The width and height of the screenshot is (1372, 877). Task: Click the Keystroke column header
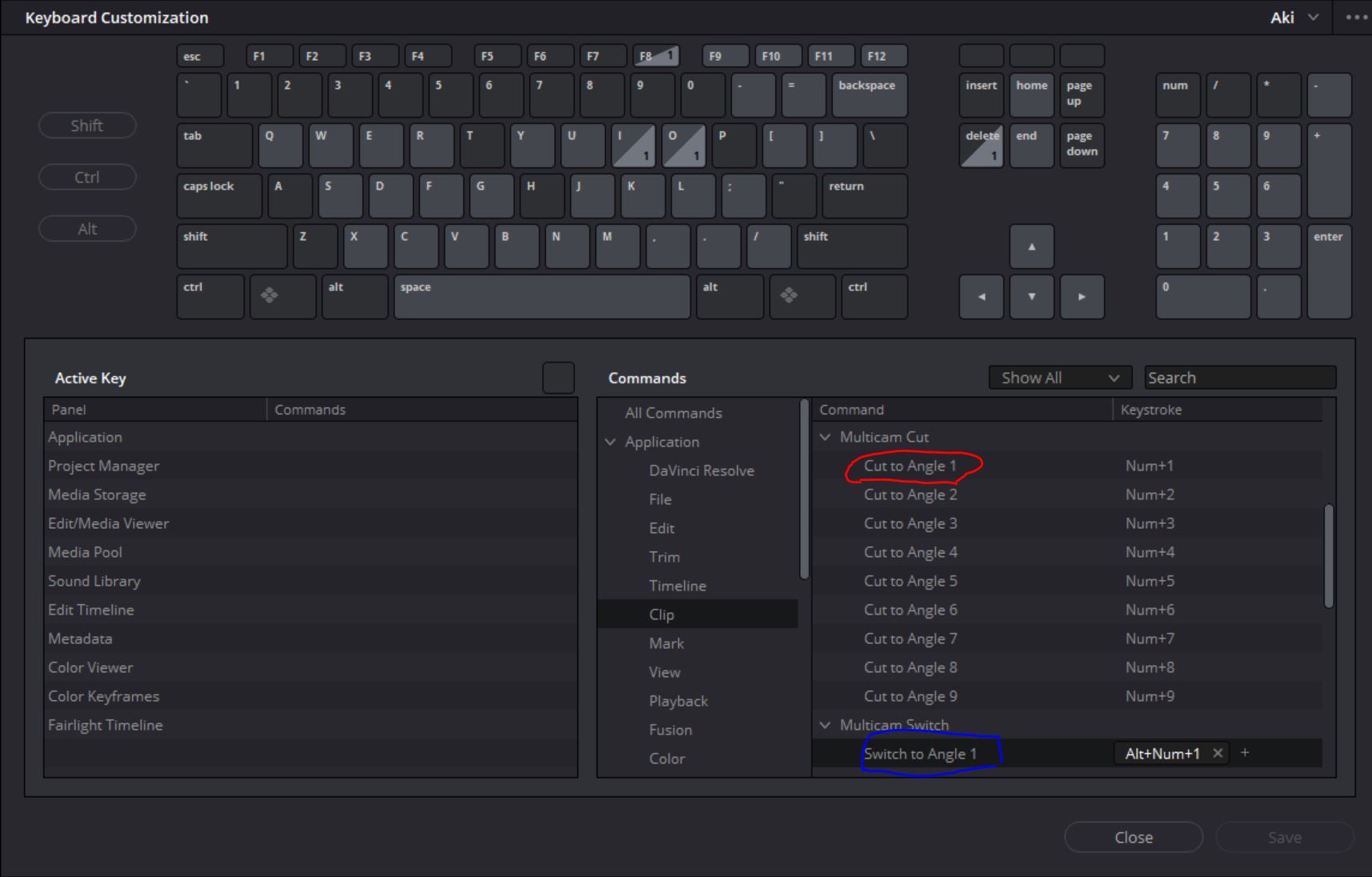(x=1216, y=410)
